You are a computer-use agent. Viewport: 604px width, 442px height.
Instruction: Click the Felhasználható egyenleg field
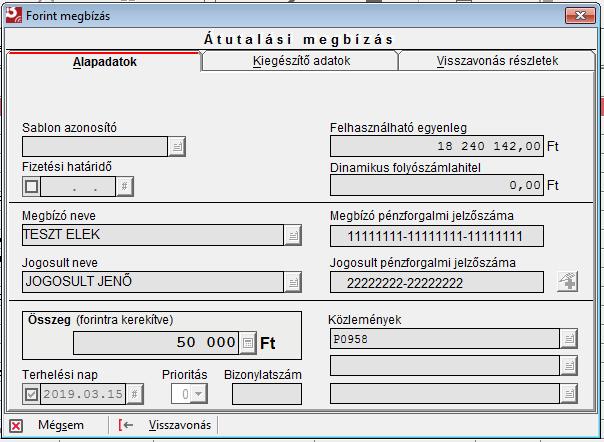click(437, 146)
